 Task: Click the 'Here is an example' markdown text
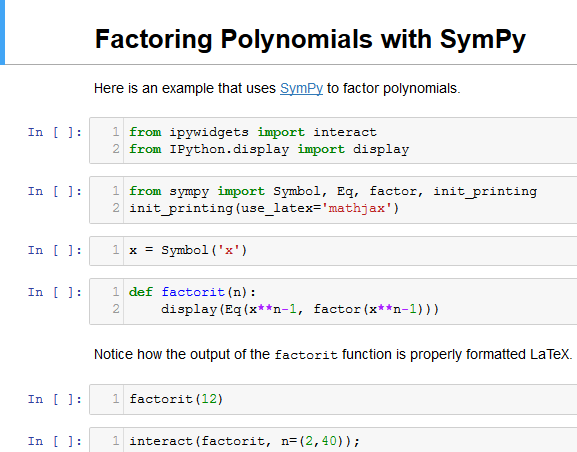(x=277, y=88)
